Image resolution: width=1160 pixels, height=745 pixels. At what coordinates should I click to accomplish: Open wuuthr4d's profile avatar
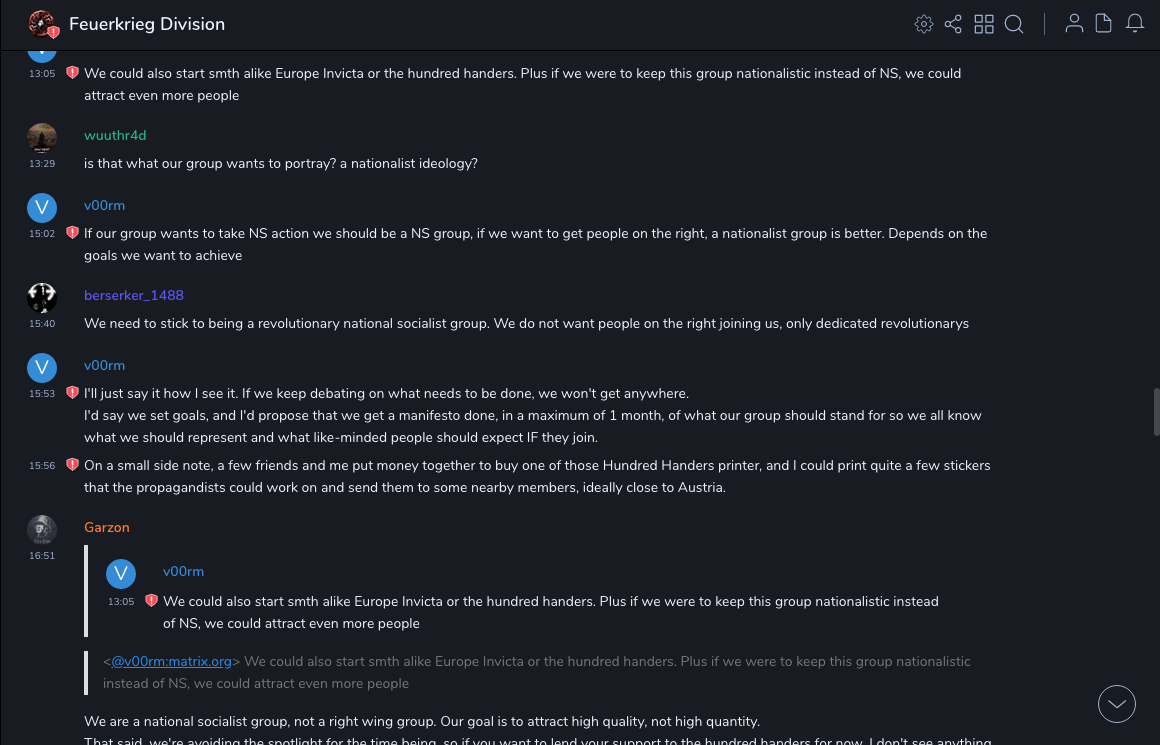(x=42, y=138)
